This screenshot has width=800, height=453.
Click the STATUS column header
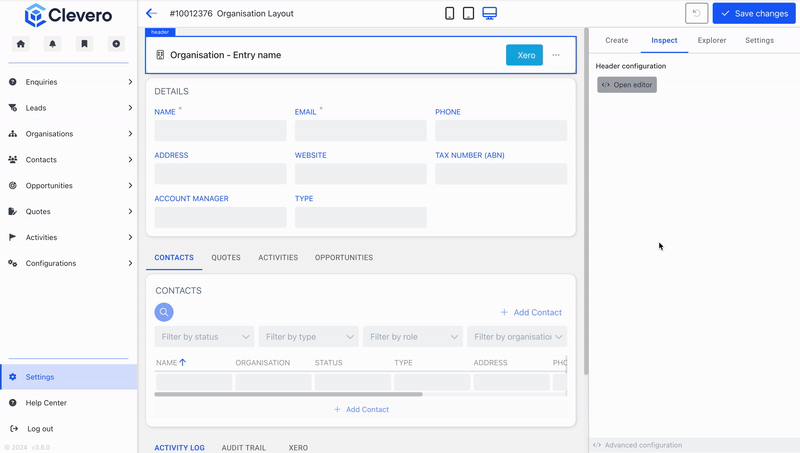329,363
